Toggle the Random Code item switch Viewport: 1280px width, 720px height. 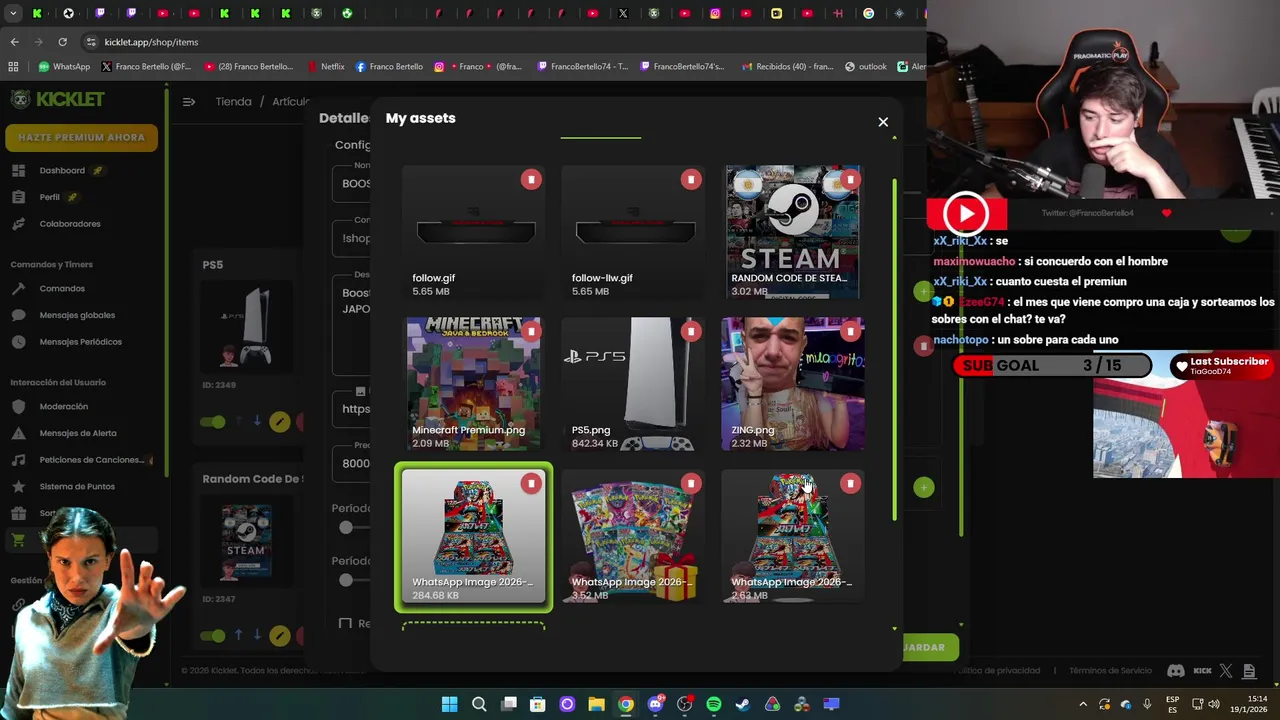213,635
